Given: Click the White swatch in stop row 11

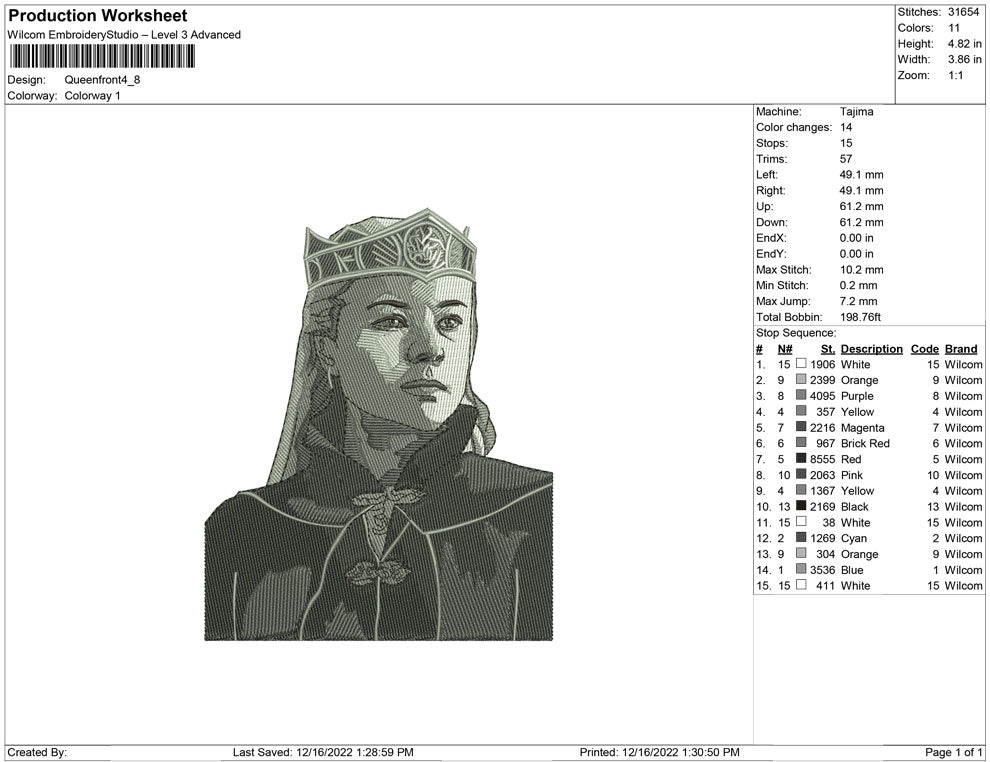Looking at the screenshot, I should [801, 521].
